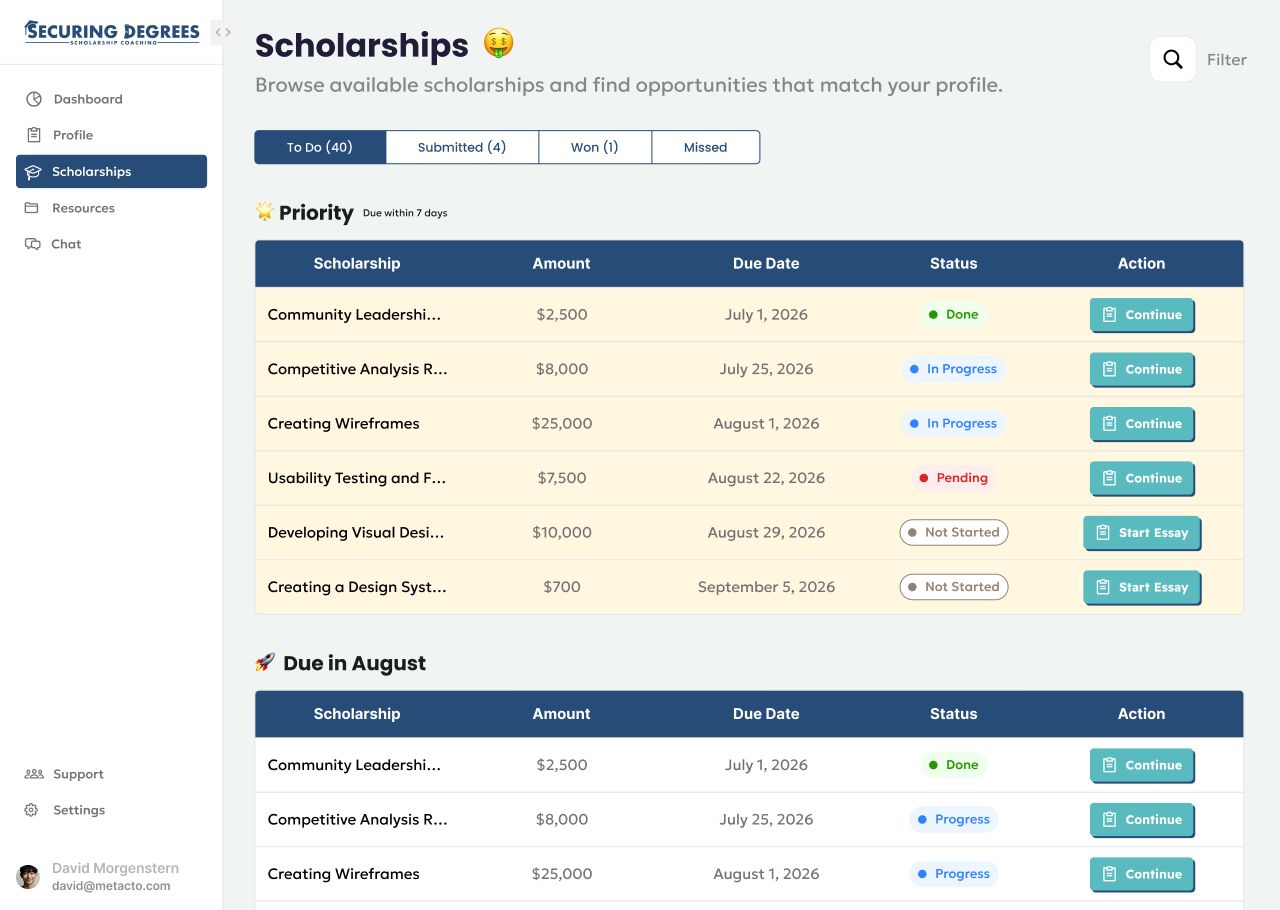Collapse the sidebar with the chevron toggle
1280x910 pixels.
223,32
